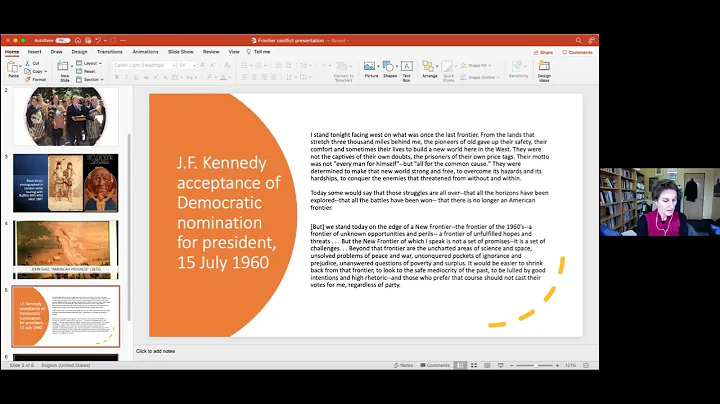Click the zoom slider handle
This screenshot has width=720, height=404.
pyautogui.click(x=535, y=365)
